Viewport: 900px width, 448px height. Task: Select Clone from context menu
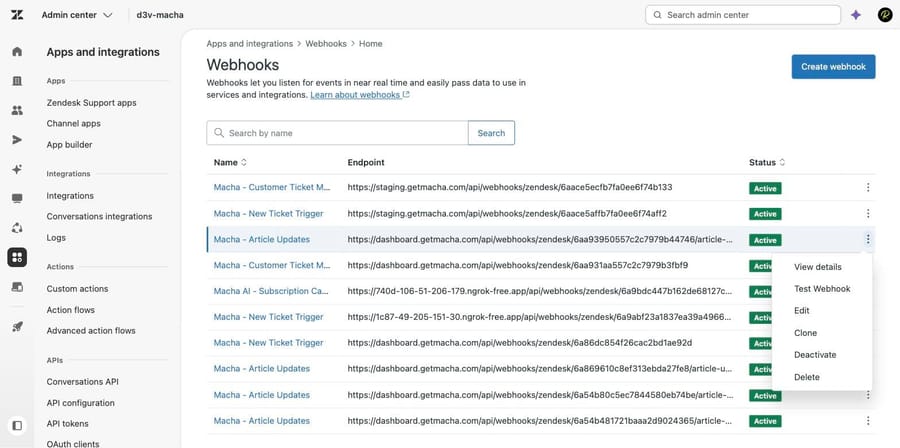[x=805, y=333]
